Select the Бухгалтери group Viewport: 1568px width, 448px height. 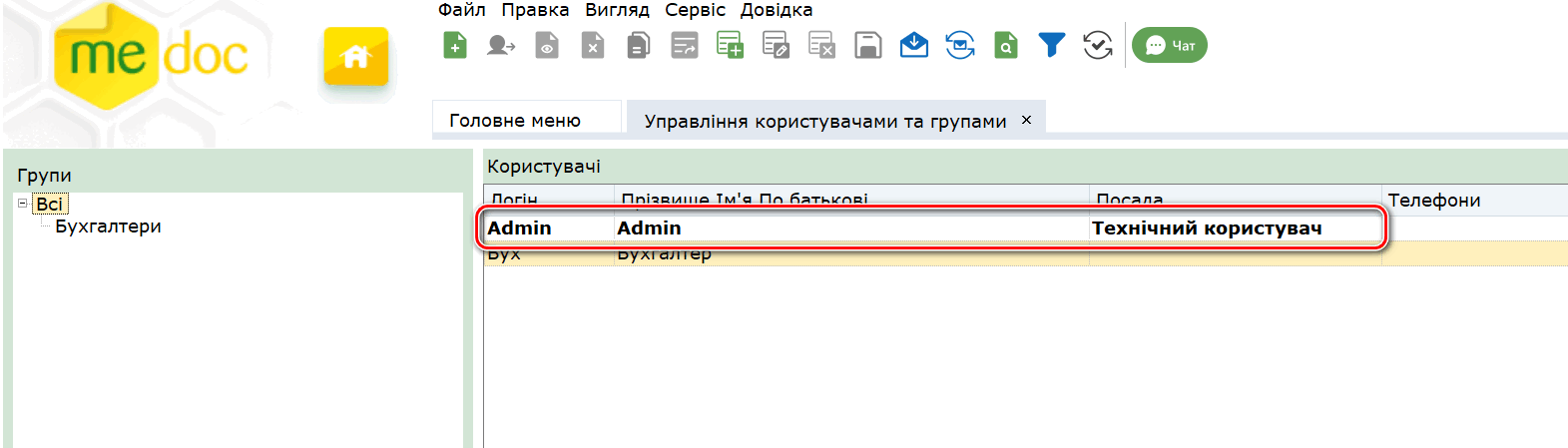click(108, 226)
